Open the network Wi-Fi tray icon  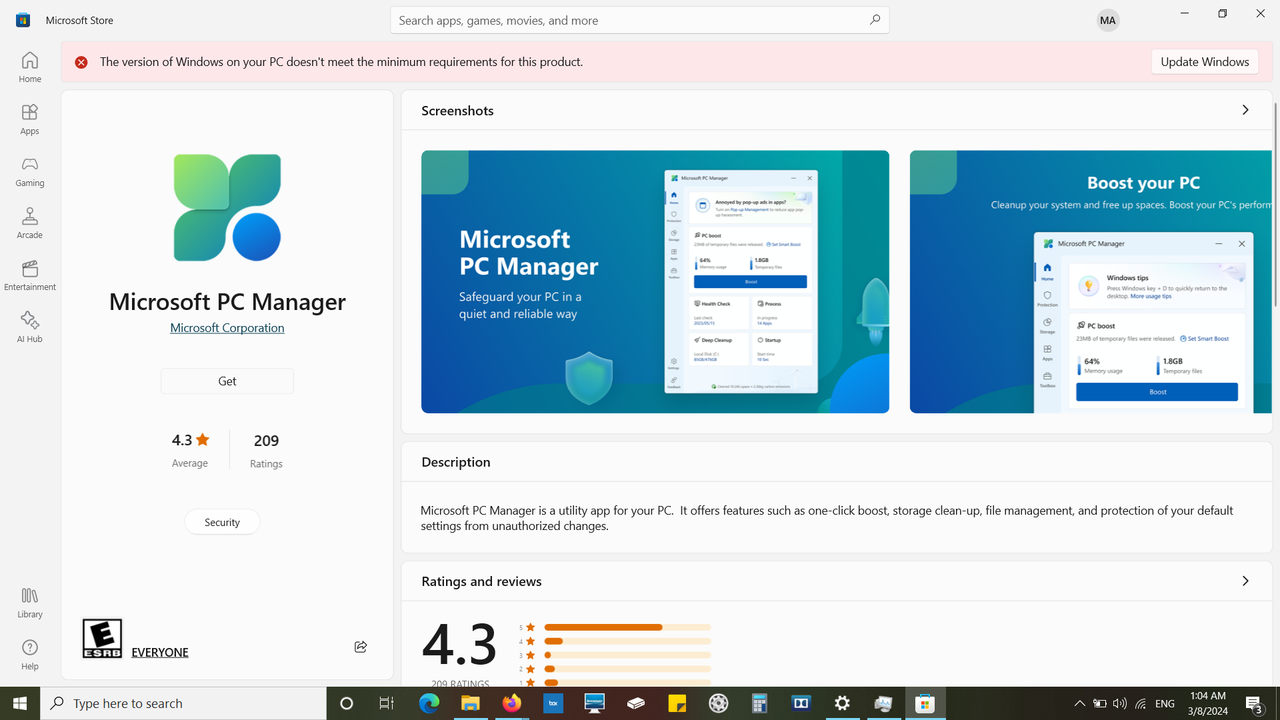pyautogui.click(x=1140, y=704)
